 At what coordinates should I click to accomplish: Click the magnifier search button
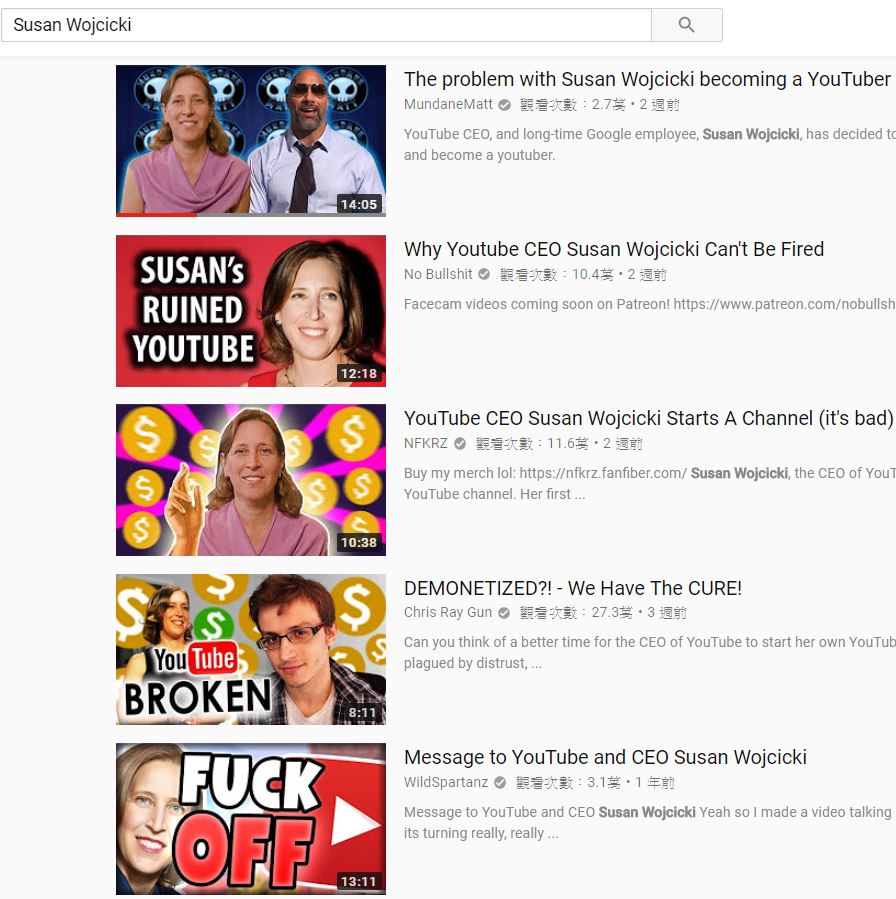[x=686, y=25]
